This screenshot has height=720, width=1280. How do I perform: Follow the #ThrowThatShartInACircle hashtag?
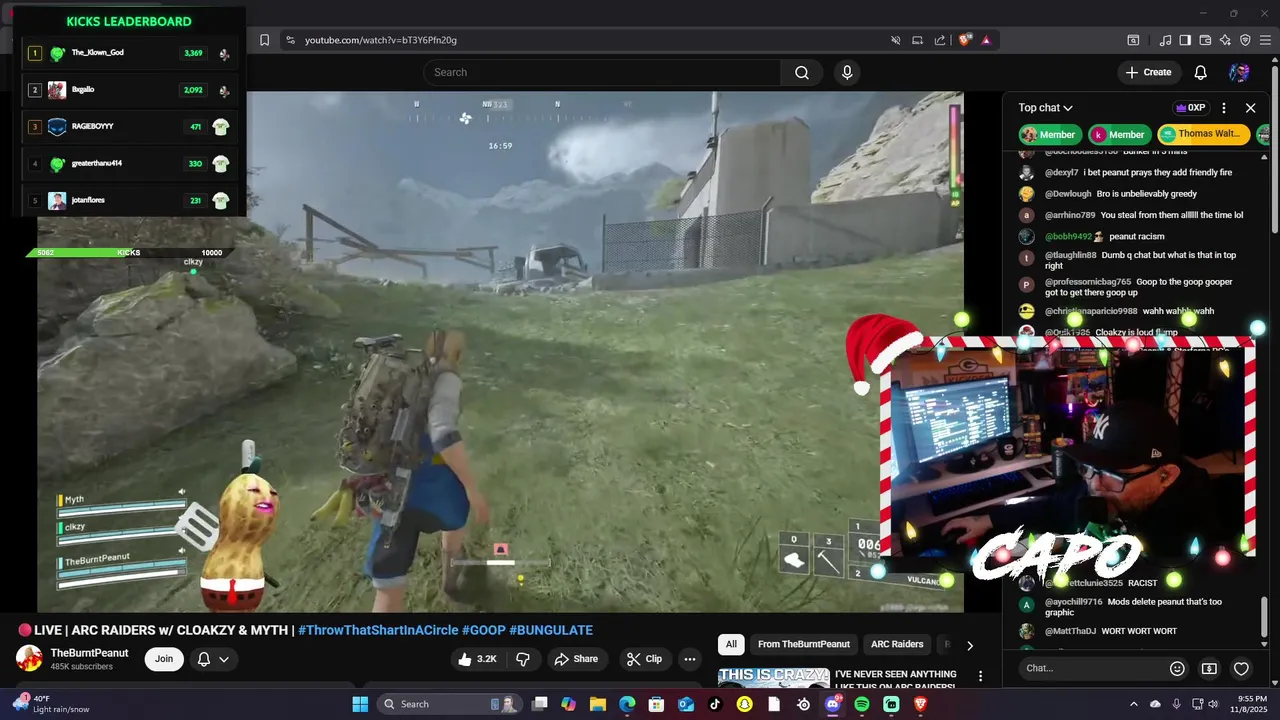pyautogui.click(x=378, y=630)
